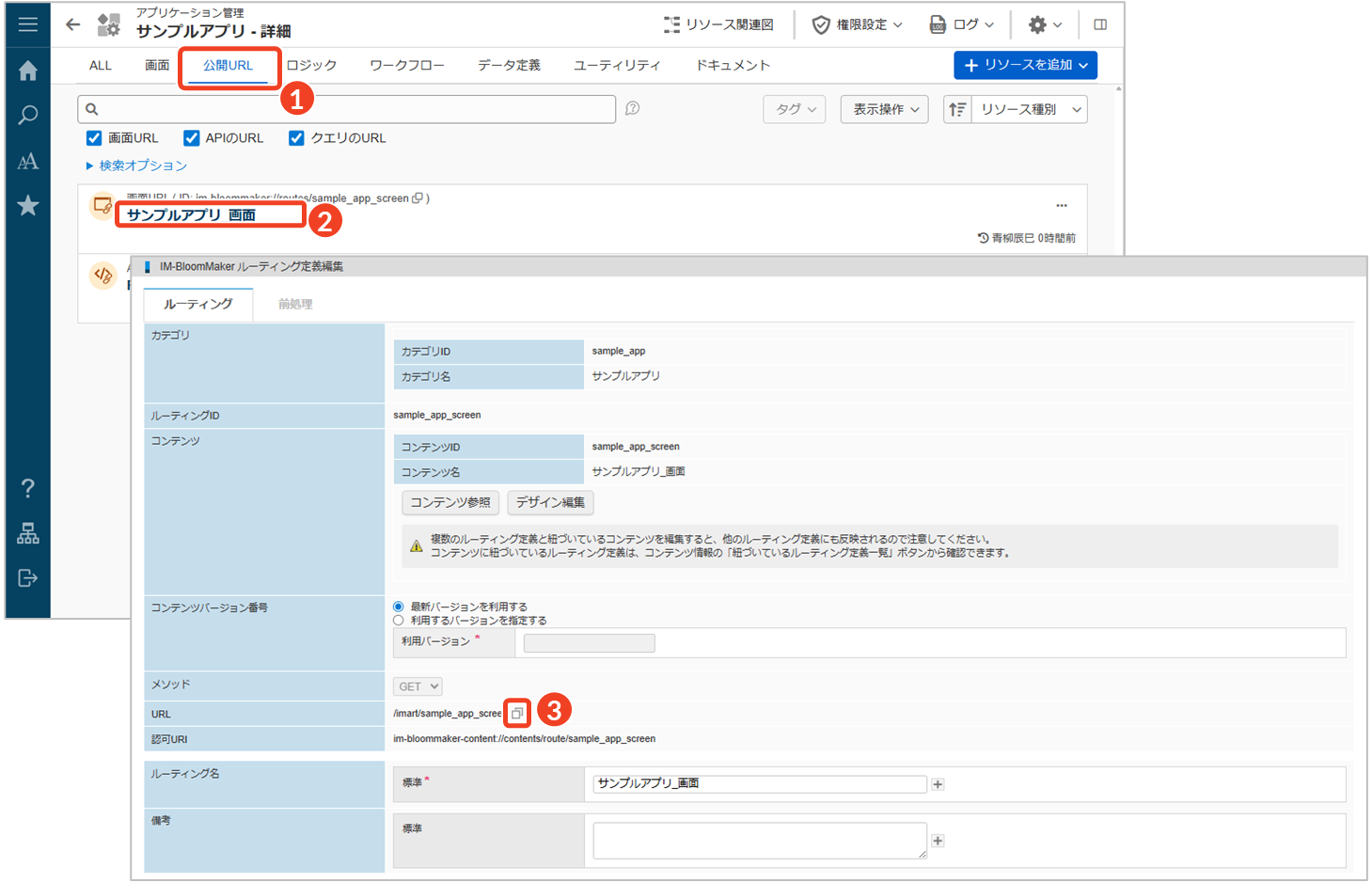Open help question mark icon in sidebar

[x=28, y=488]
